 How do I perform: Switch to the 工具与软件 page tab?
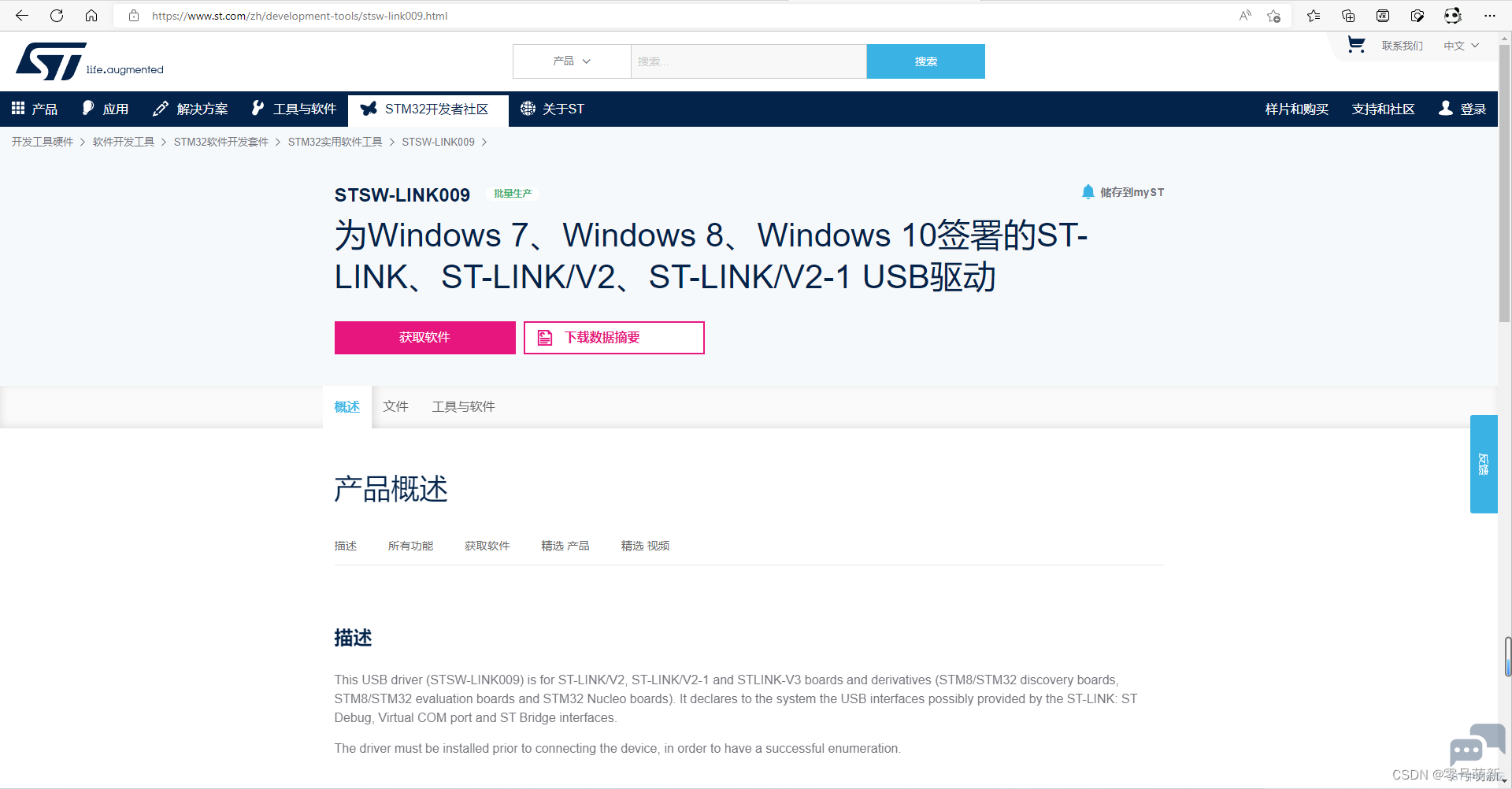pos(463,406)
